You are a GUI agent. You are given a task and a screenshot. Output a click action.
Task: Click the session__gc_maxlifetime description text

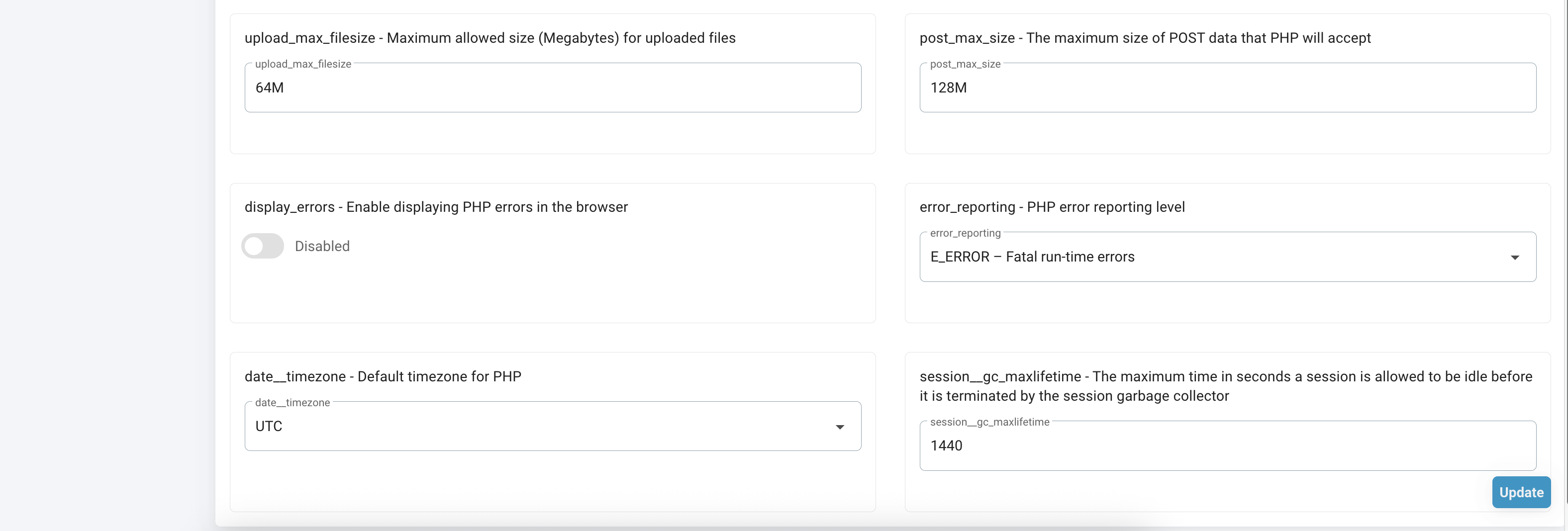(x=1226, y=386)
